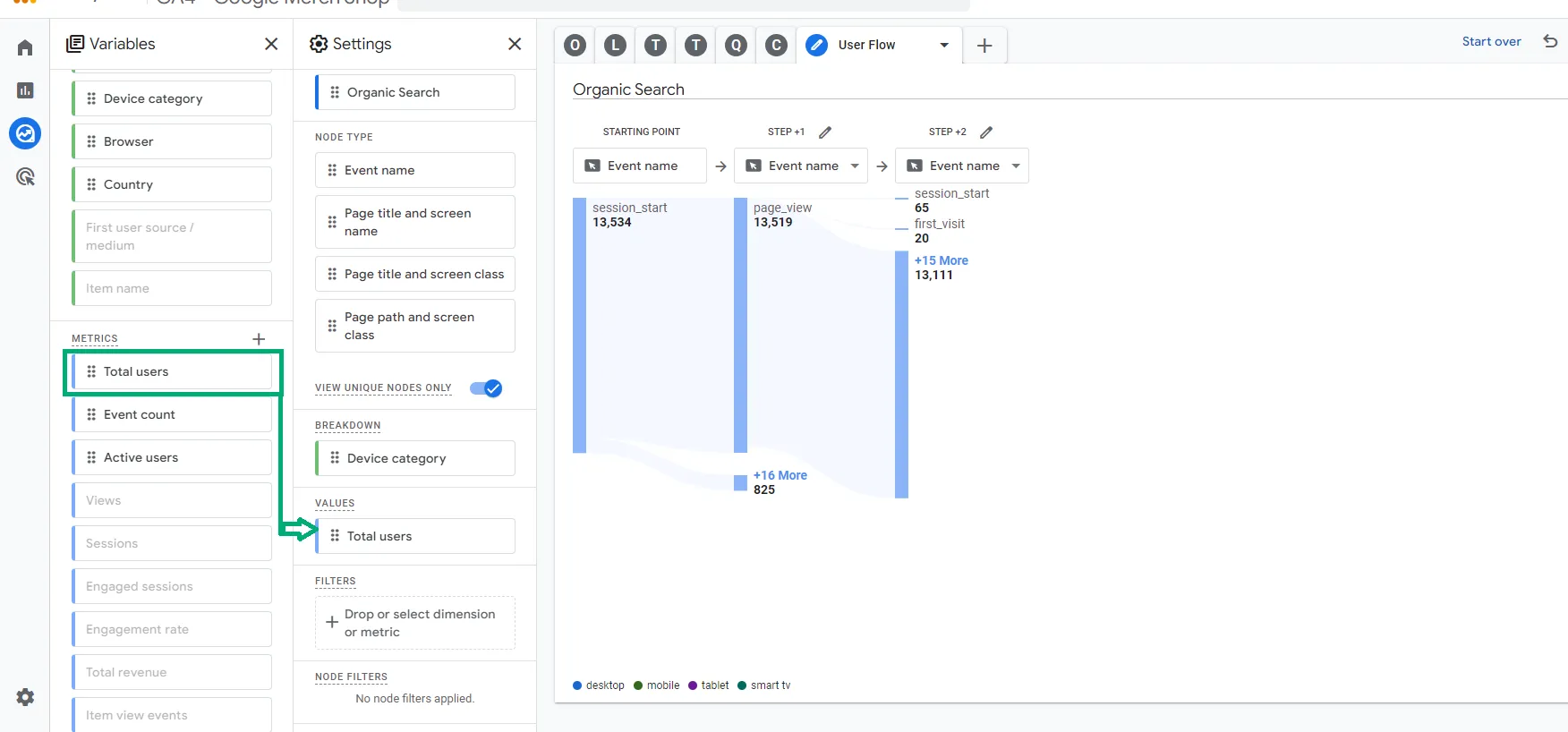The image size is (1568, 732).
Task: Switch to the Q tab
Action: tap(736, 45)
